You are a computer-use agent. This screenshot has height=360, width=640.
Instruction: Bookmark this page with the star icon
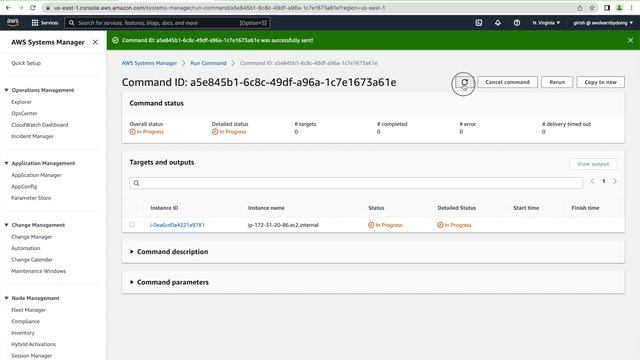click(592, 8)
